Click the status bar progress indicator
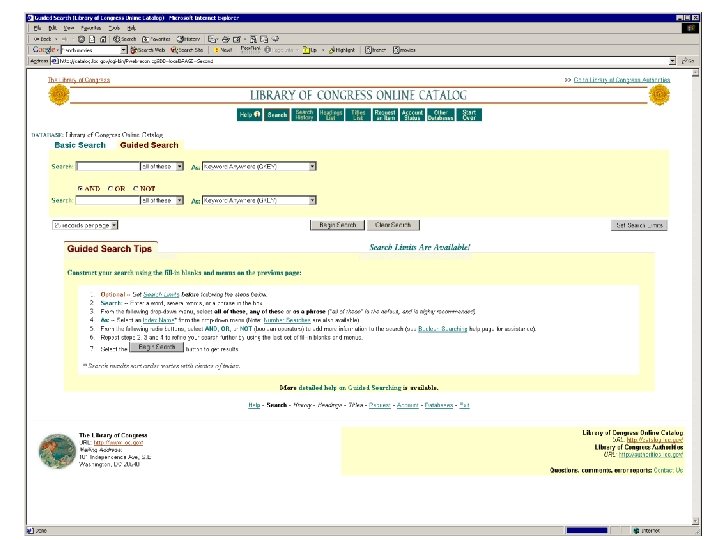This screenshot has width=720, height=540. pos(586,530)
